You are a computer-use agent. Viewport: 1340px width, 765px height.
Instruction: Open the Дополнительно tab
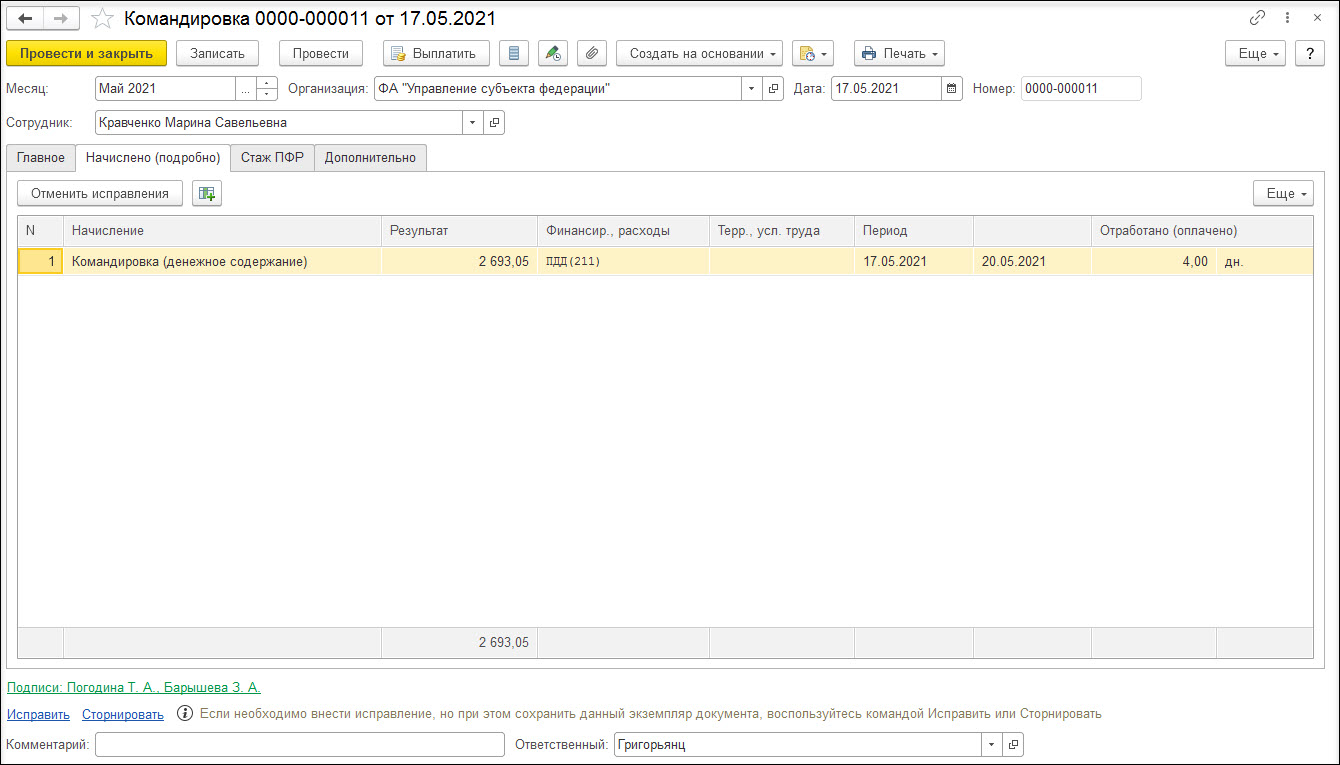[x=370, y=158]
